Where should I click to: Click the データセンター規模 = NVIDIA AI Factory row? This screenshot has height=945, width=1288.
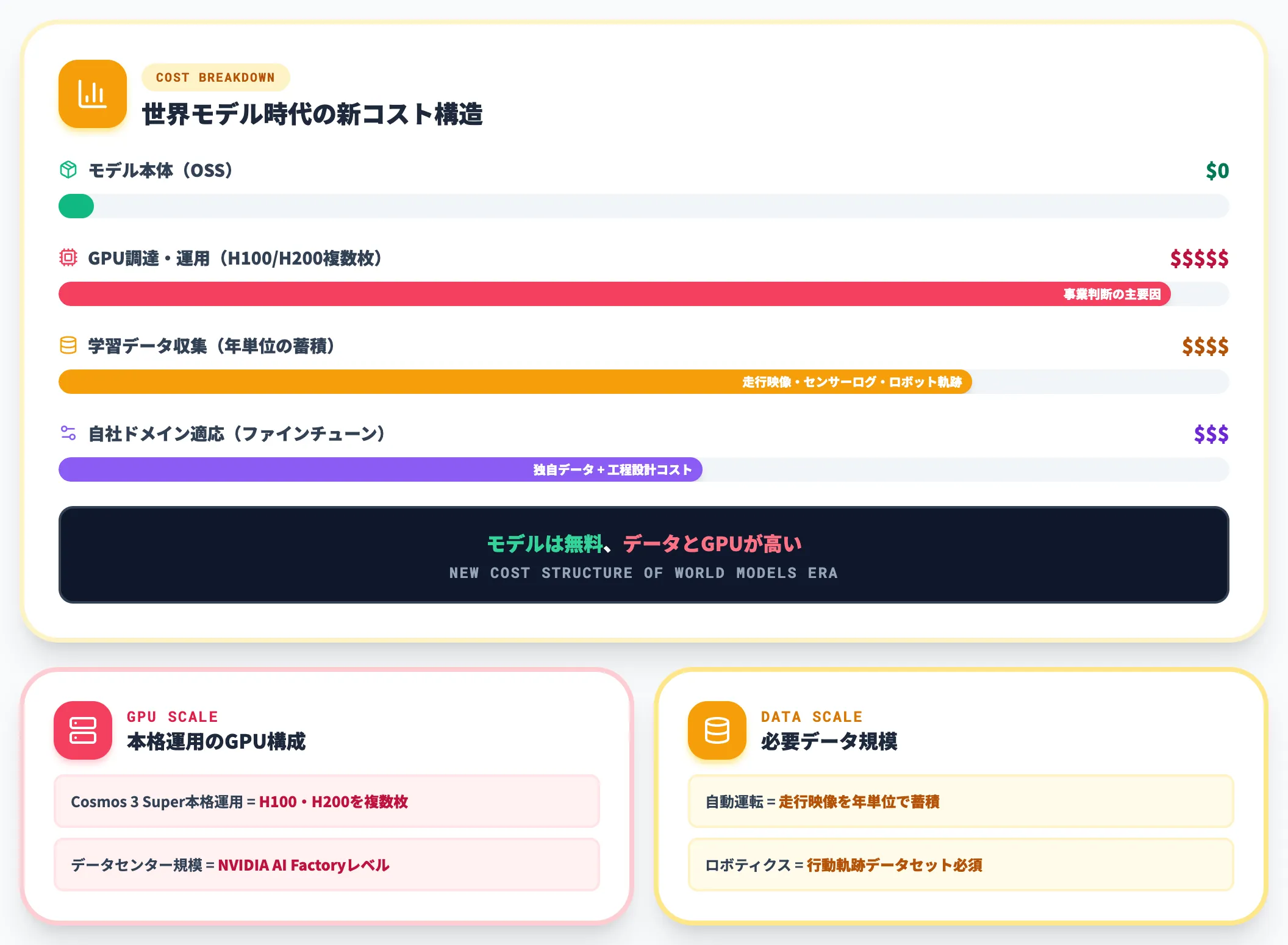pyautogui.click(x=327, y=865)
